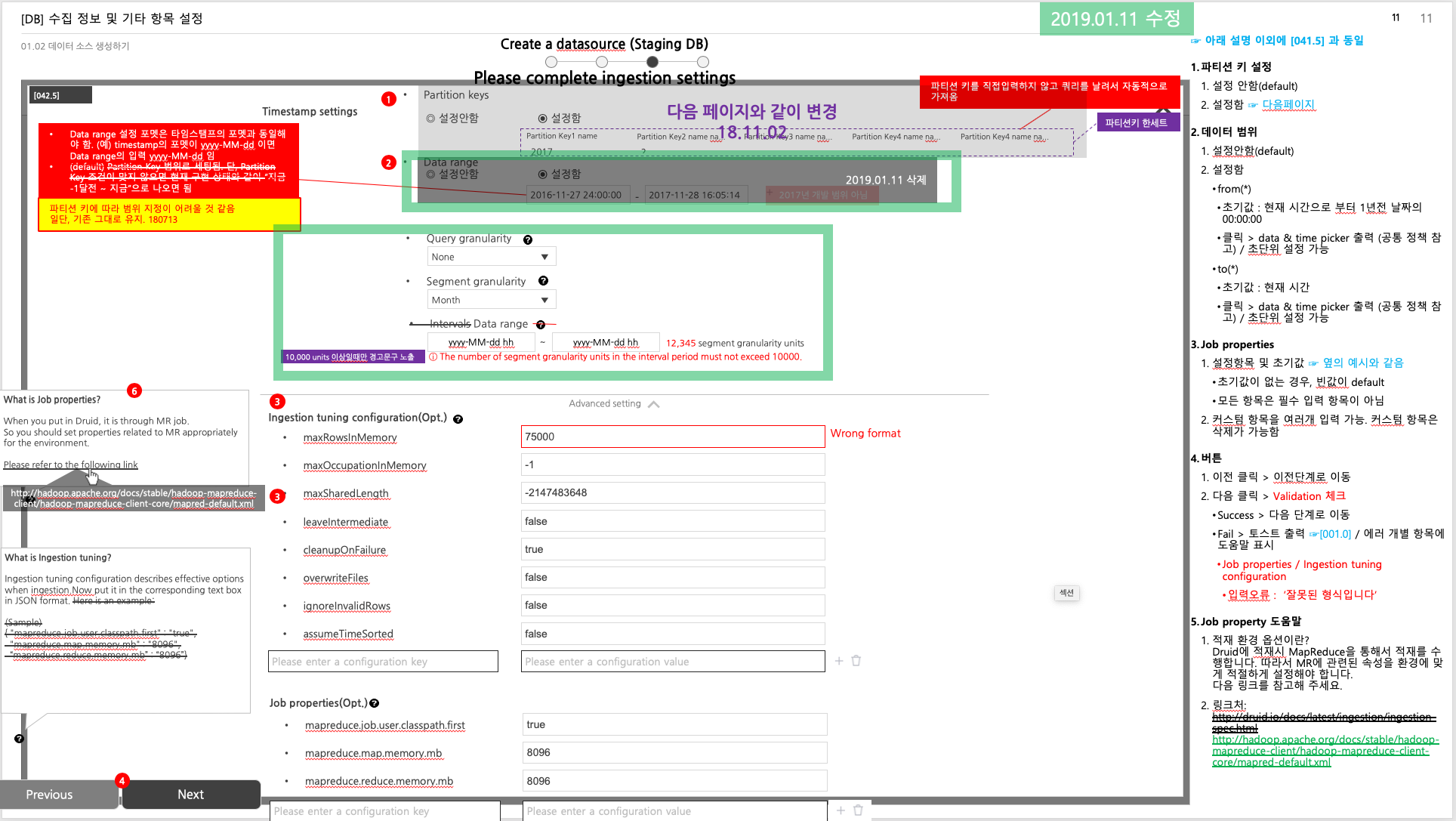Click the mapreduce.map.memory.mb label

(373, 753)
